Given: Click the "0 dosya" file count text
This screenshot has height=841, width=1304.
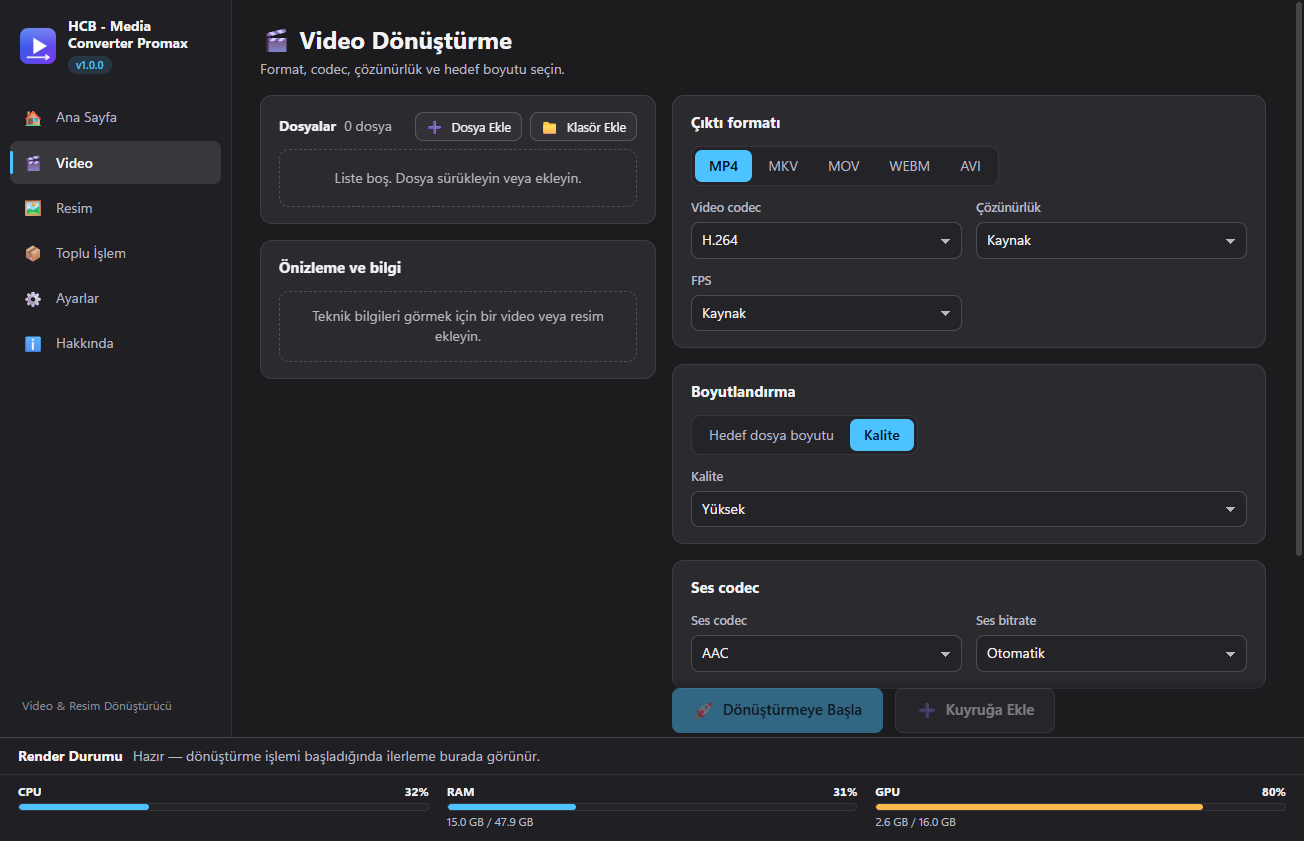Looking at the screenshot, I should coord(368,127).
